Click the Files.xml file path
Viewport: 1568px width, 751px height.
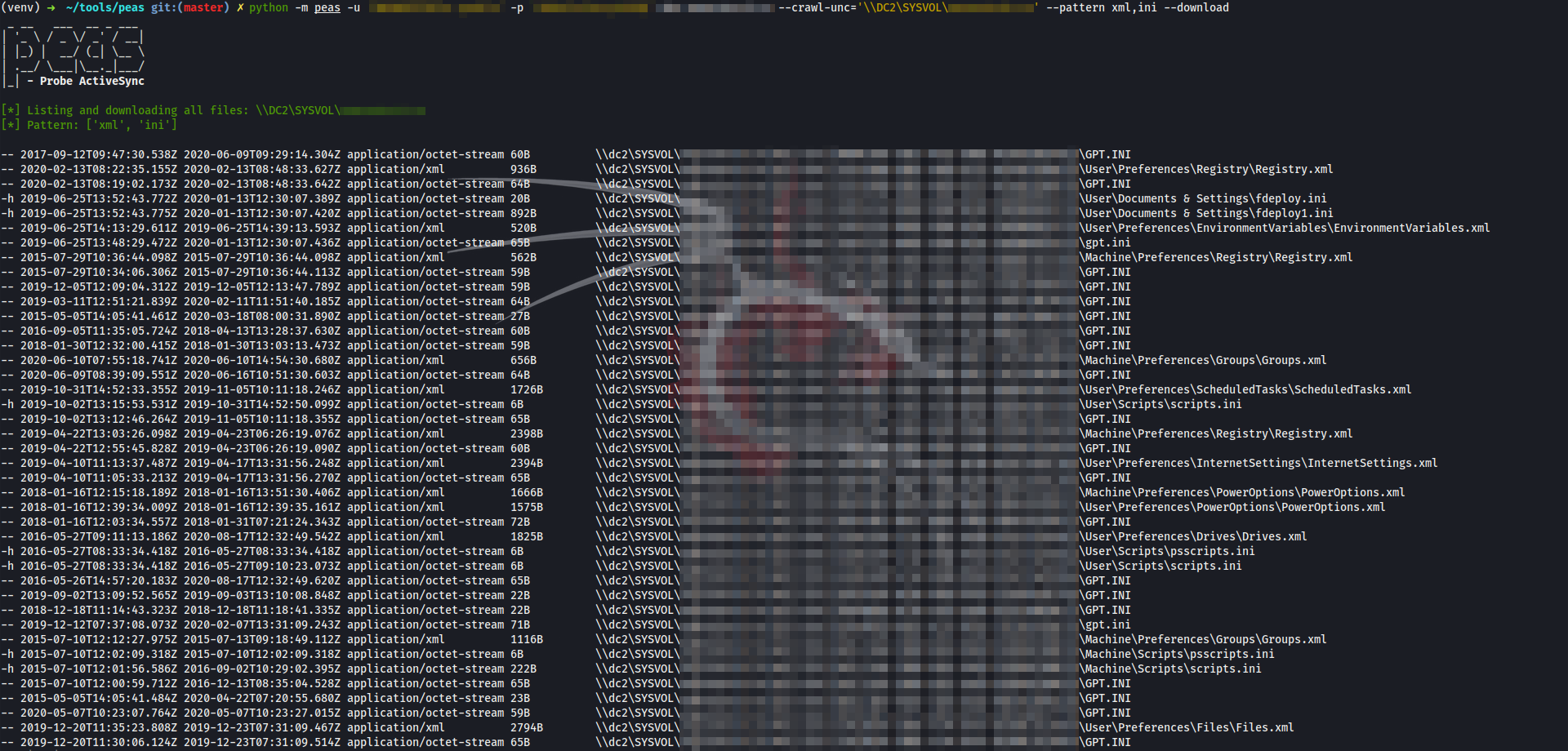coord(1187,728)
